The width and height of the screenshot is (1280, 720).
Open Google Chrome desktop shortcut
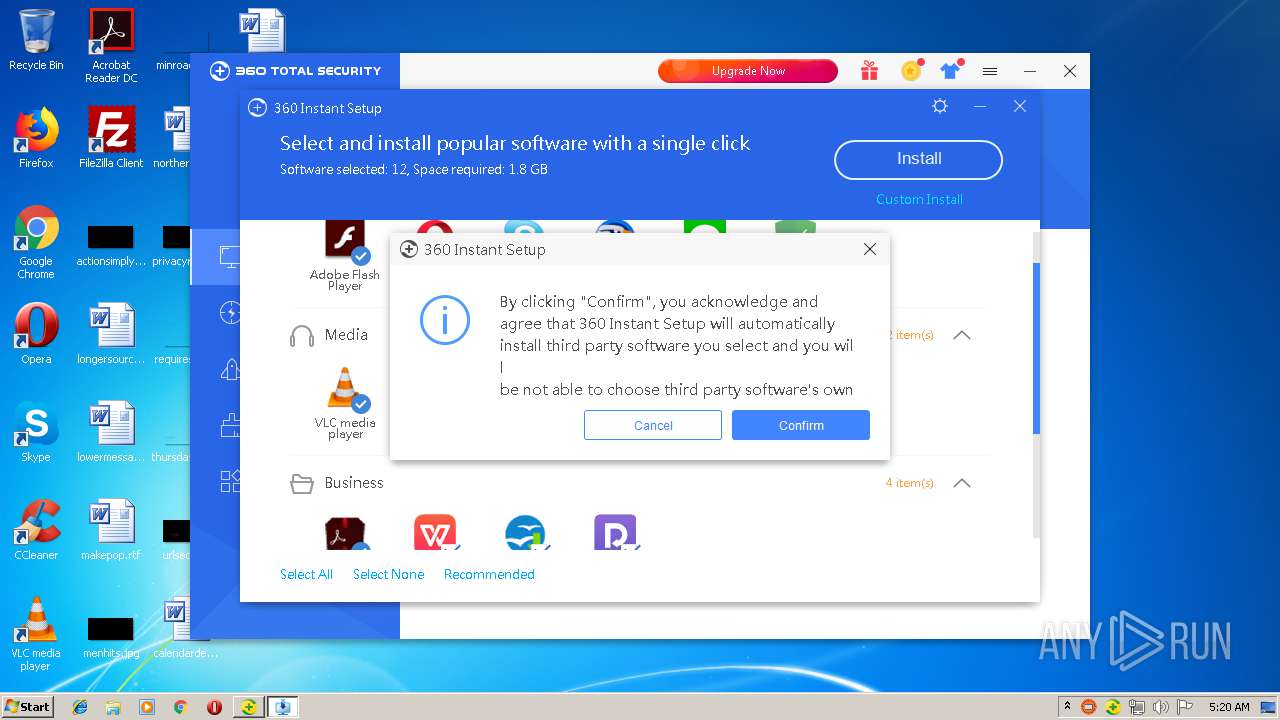(x=36, y=242)
